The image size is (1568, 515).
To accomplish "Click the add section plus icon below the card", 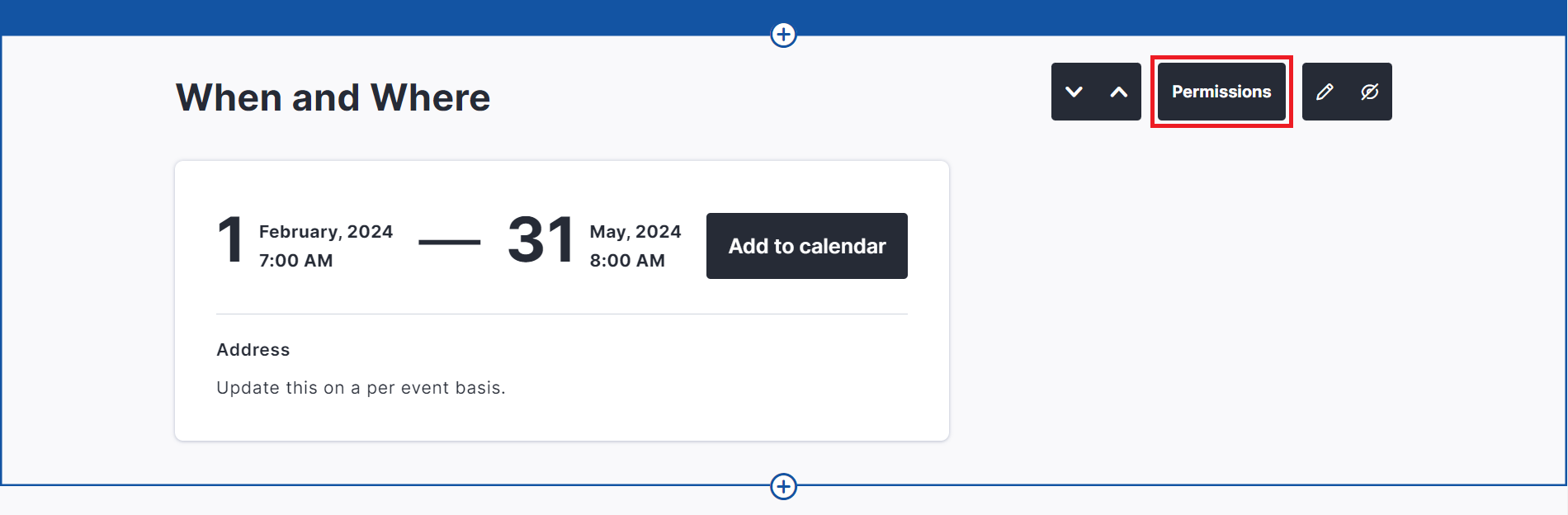I will (x=783, y=487).
